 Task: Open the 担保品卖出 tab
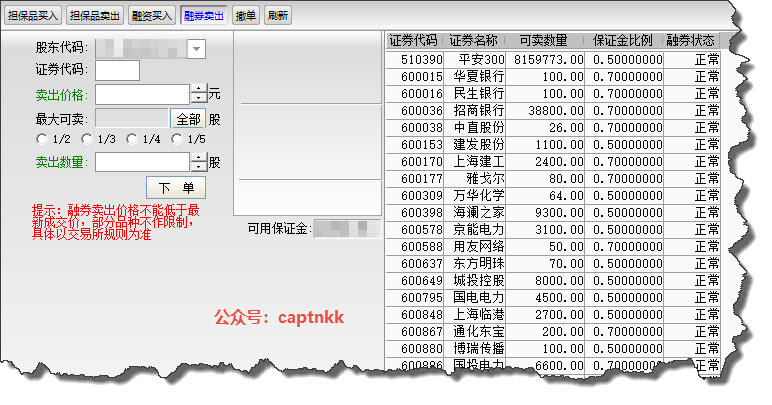coord(95,15)
